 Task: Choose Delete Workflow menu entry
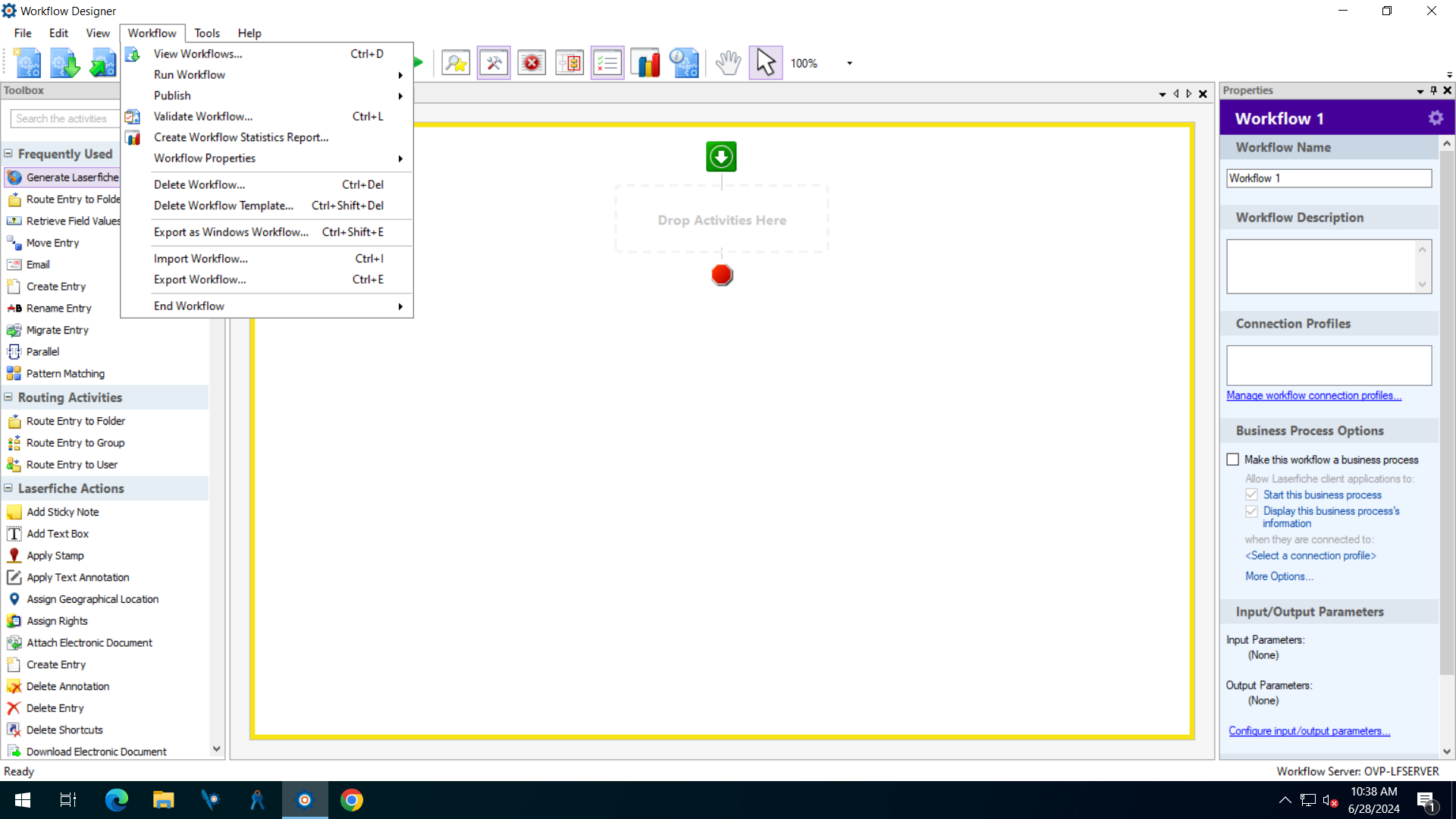[268, 185]
